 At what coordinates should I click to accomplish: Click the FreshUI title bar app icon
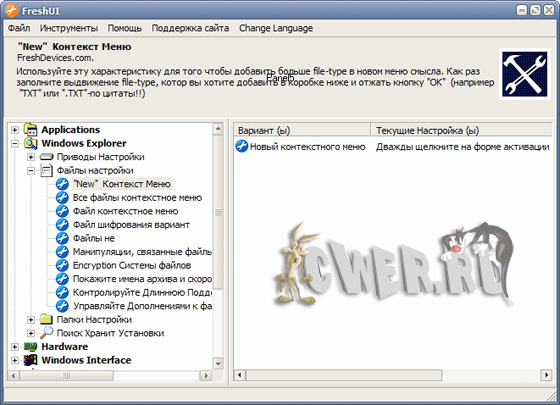[x=11, y=10]
